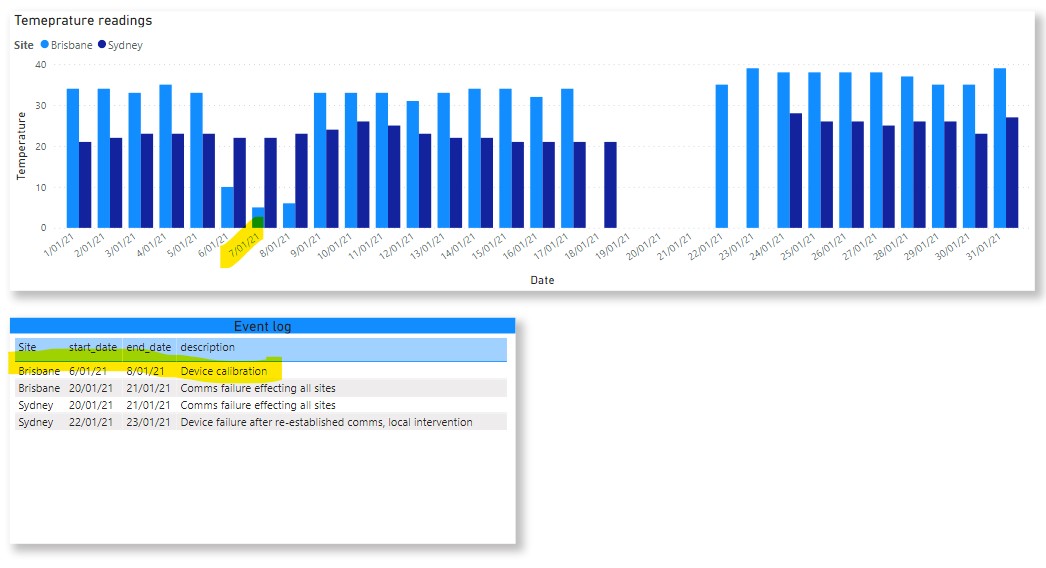Sort table by start_date column header
The image size is (1046, 568).
[x=92, y=347]
